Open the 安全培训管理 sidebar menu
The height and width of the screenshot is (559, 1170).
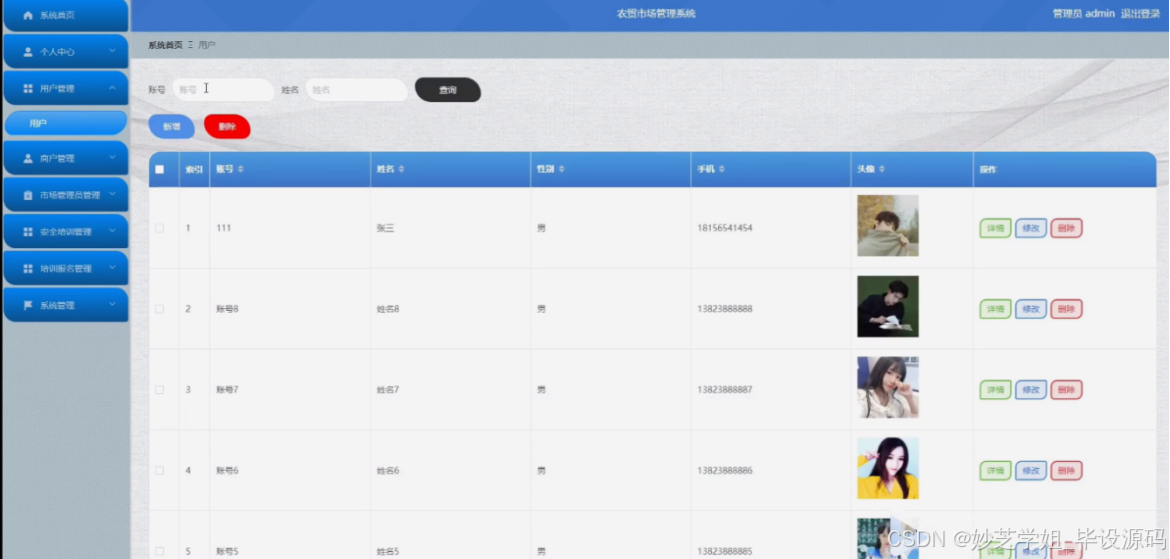click(x=66, y=231)
